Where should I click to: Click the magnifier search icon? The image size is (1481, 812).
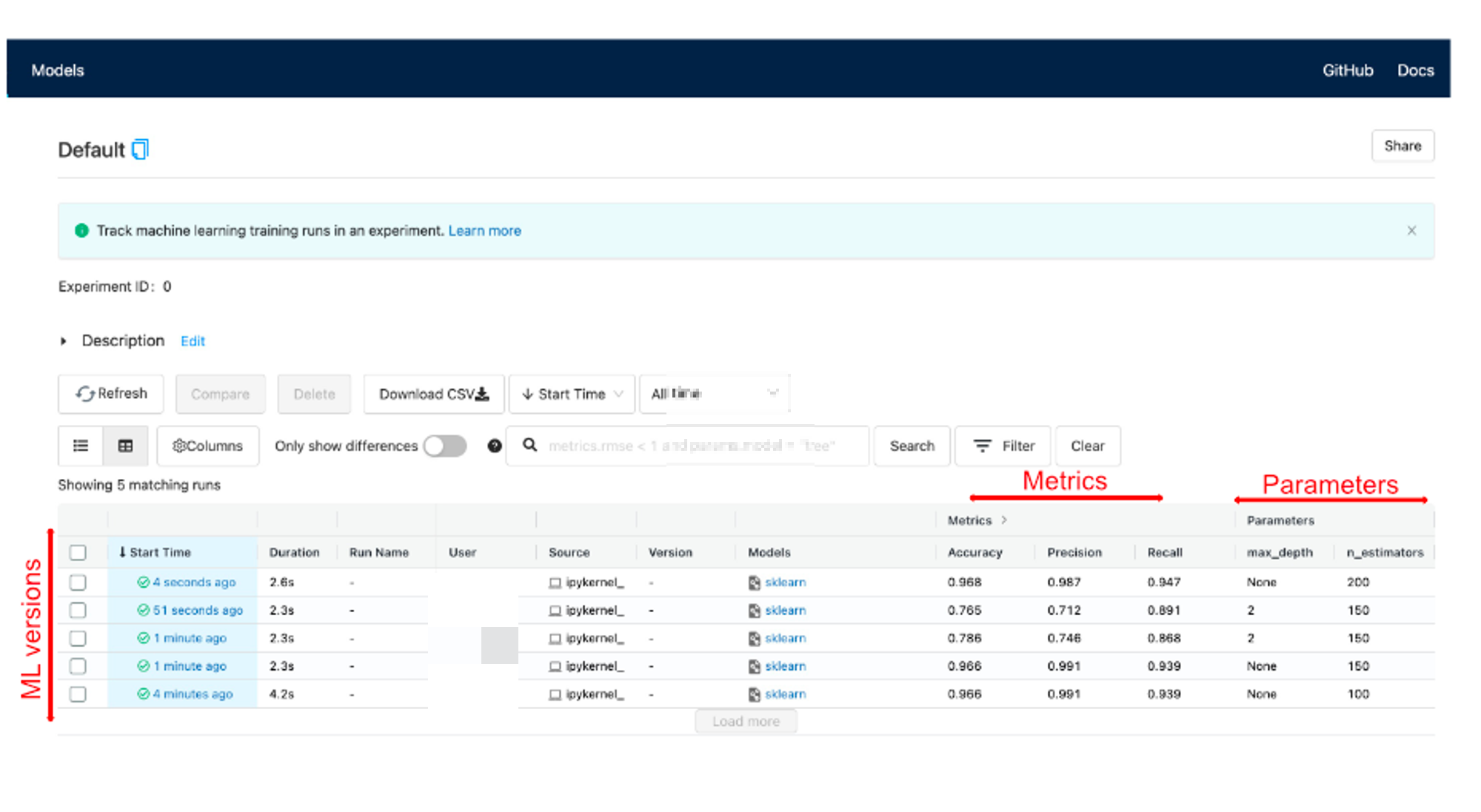coord(530,445)
